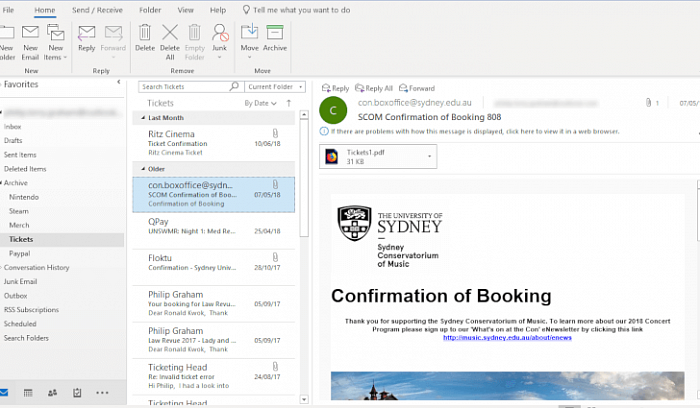Click Forward in the reading pane
This screenshot has height=408, width=700.
pyautogui.click(x=417, y=88)
